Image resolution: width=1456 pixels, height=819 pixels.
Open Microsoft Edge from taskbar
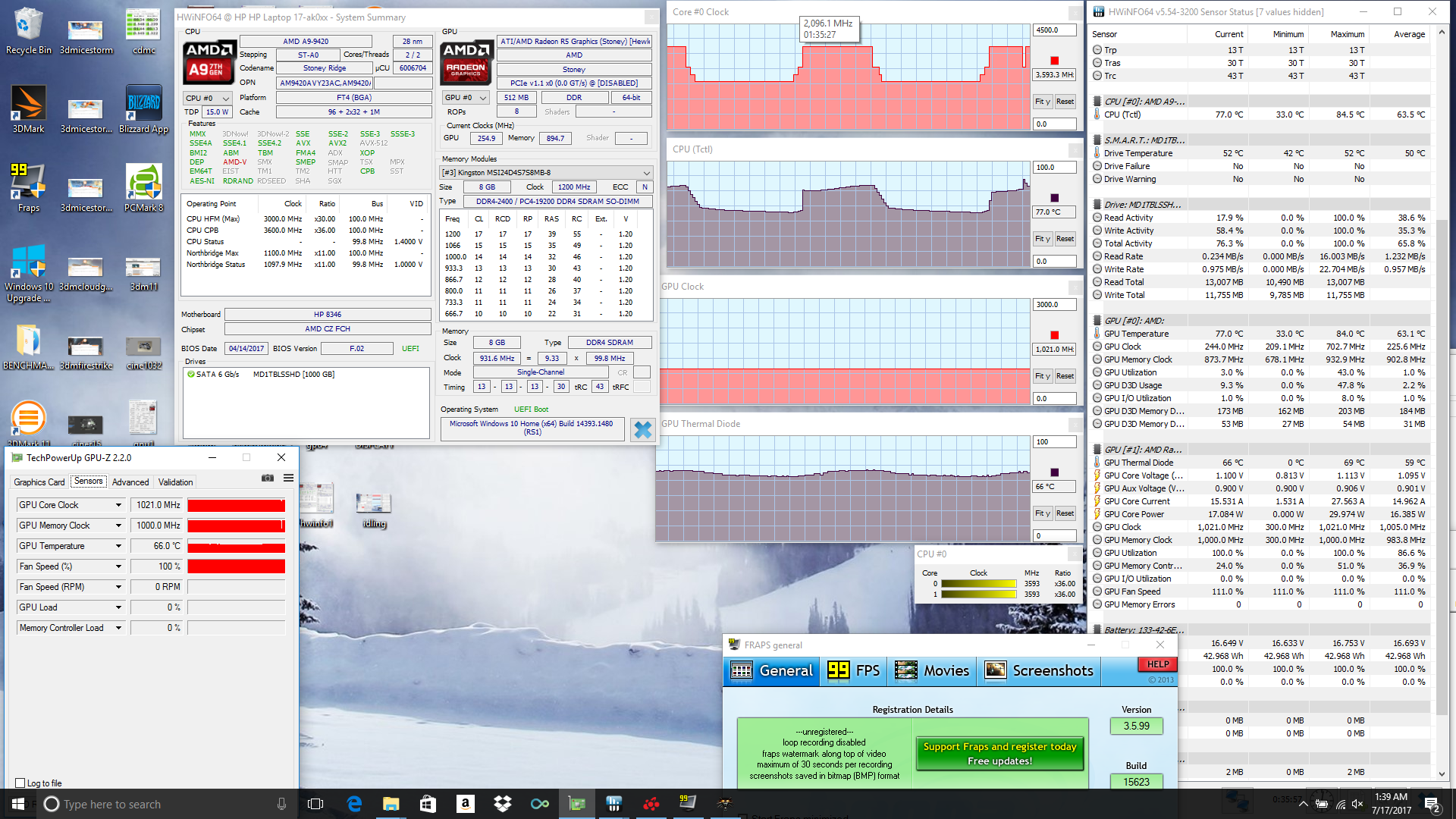point(354,804)
